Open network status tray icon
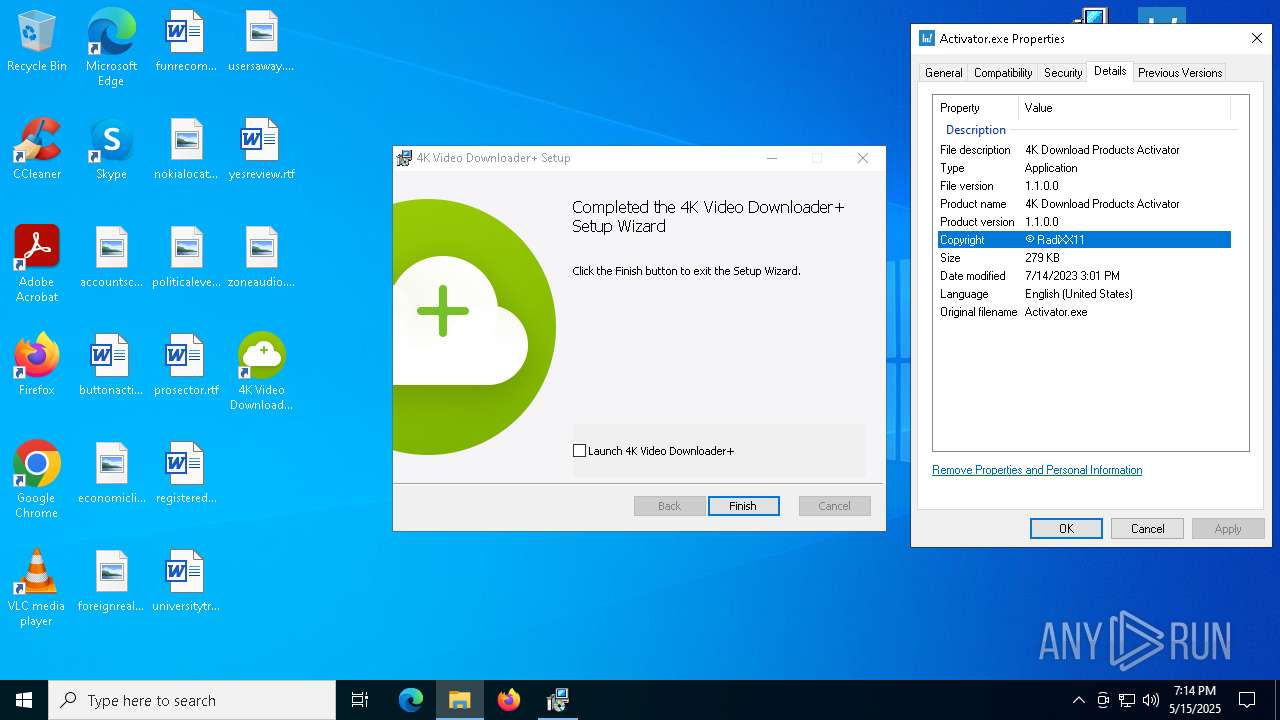This screenshot has width=1280, height=720. click(1127, 700)
